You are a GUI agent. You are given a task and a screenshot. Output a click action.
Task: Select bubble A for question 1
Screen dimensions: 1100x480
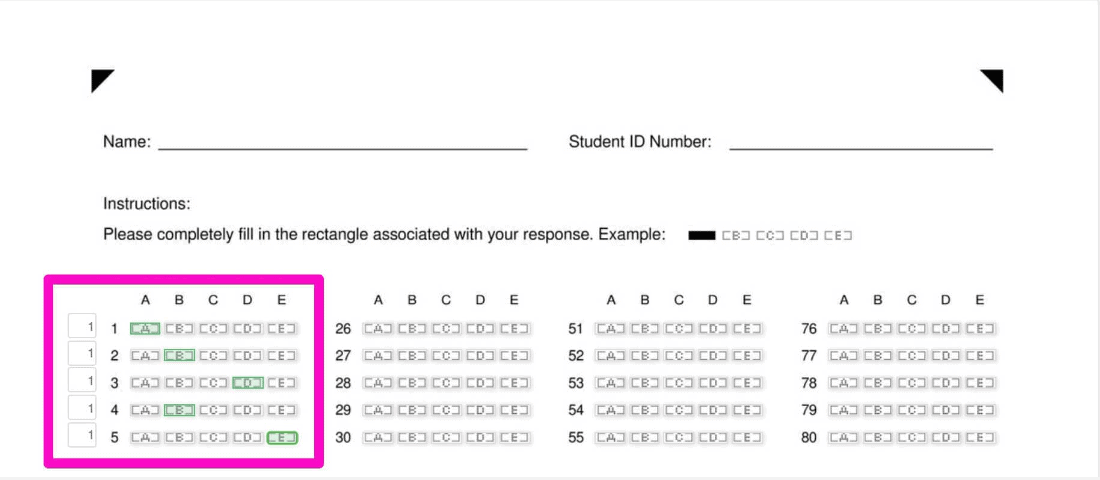pyautogui.click(x=145, y=328)
